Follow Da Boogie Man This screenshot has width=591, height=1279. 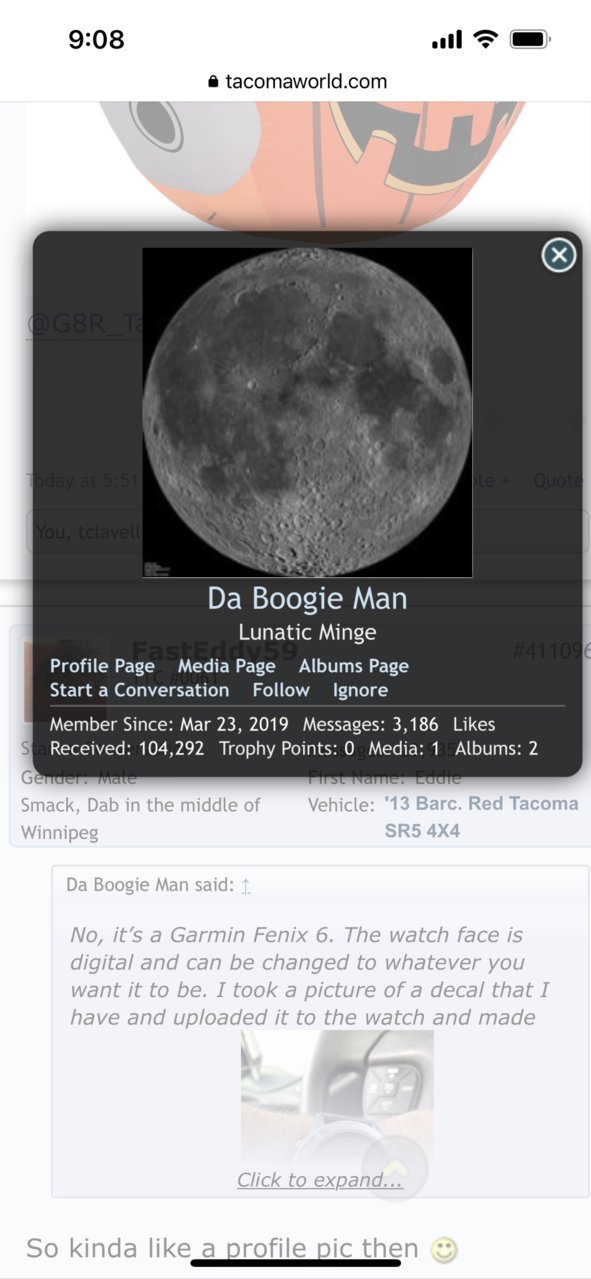tap(280, 690)
